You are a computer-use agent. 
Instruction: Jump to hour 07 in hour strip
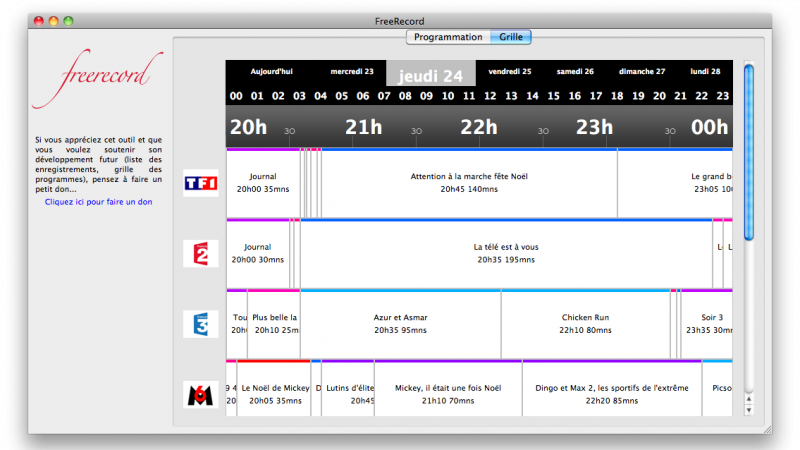pyautogui.click(x=384, y=96)
